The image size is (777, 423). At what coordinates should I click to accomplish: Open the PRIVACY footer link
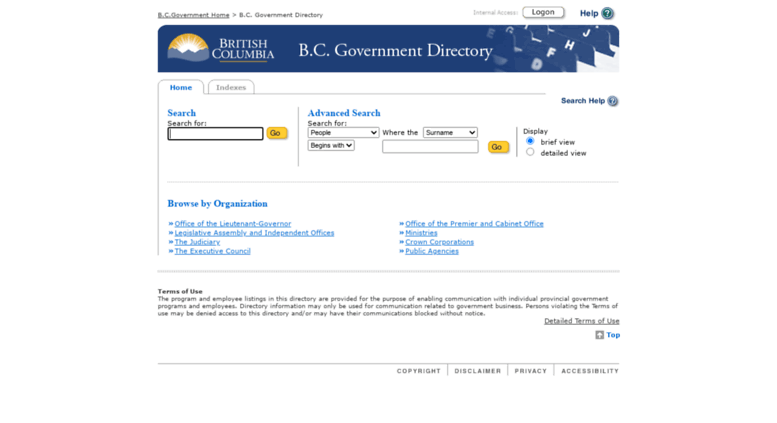click(x=531, y=371)
